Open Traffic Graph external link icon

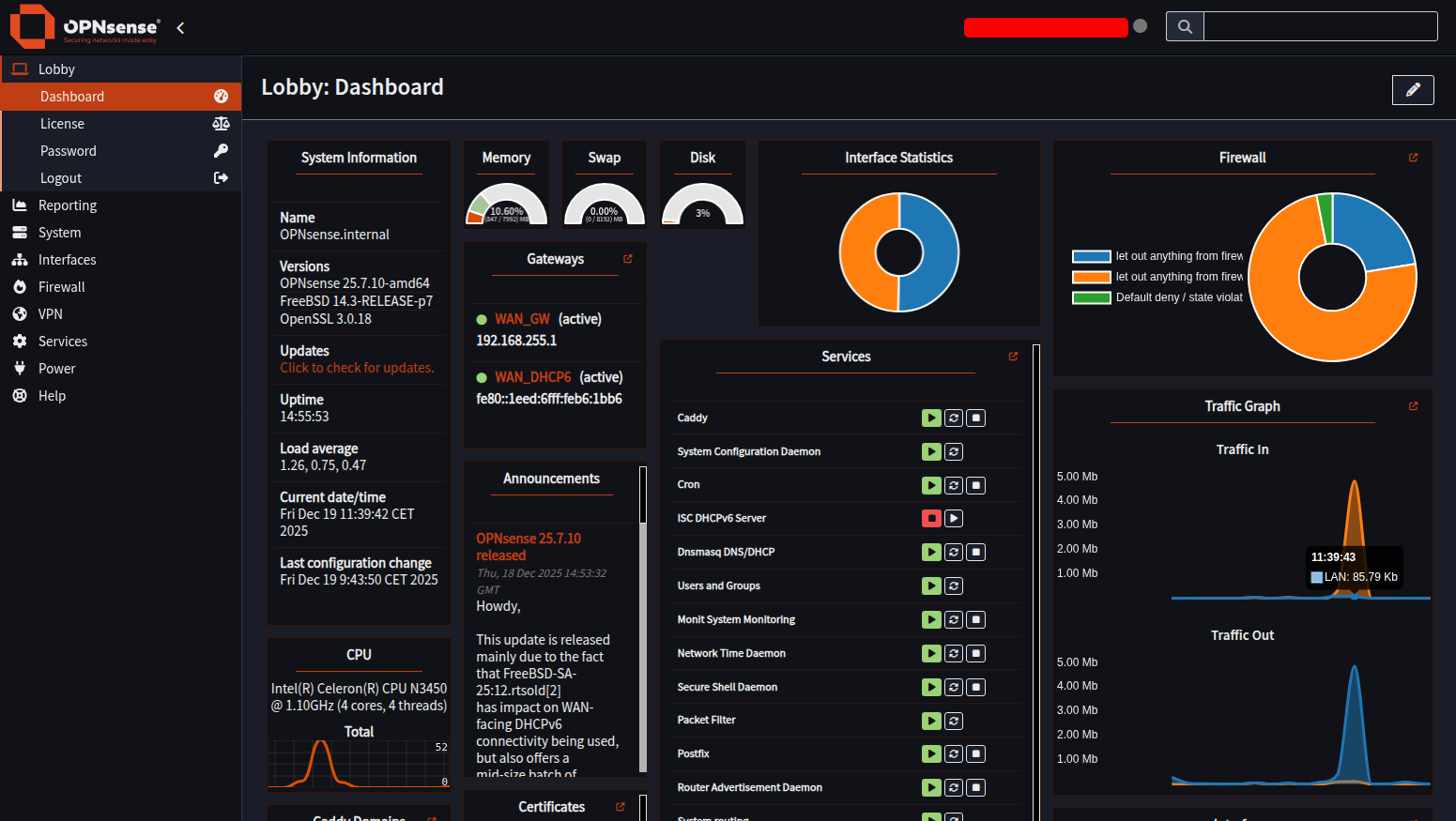(x=1413, y=406)
